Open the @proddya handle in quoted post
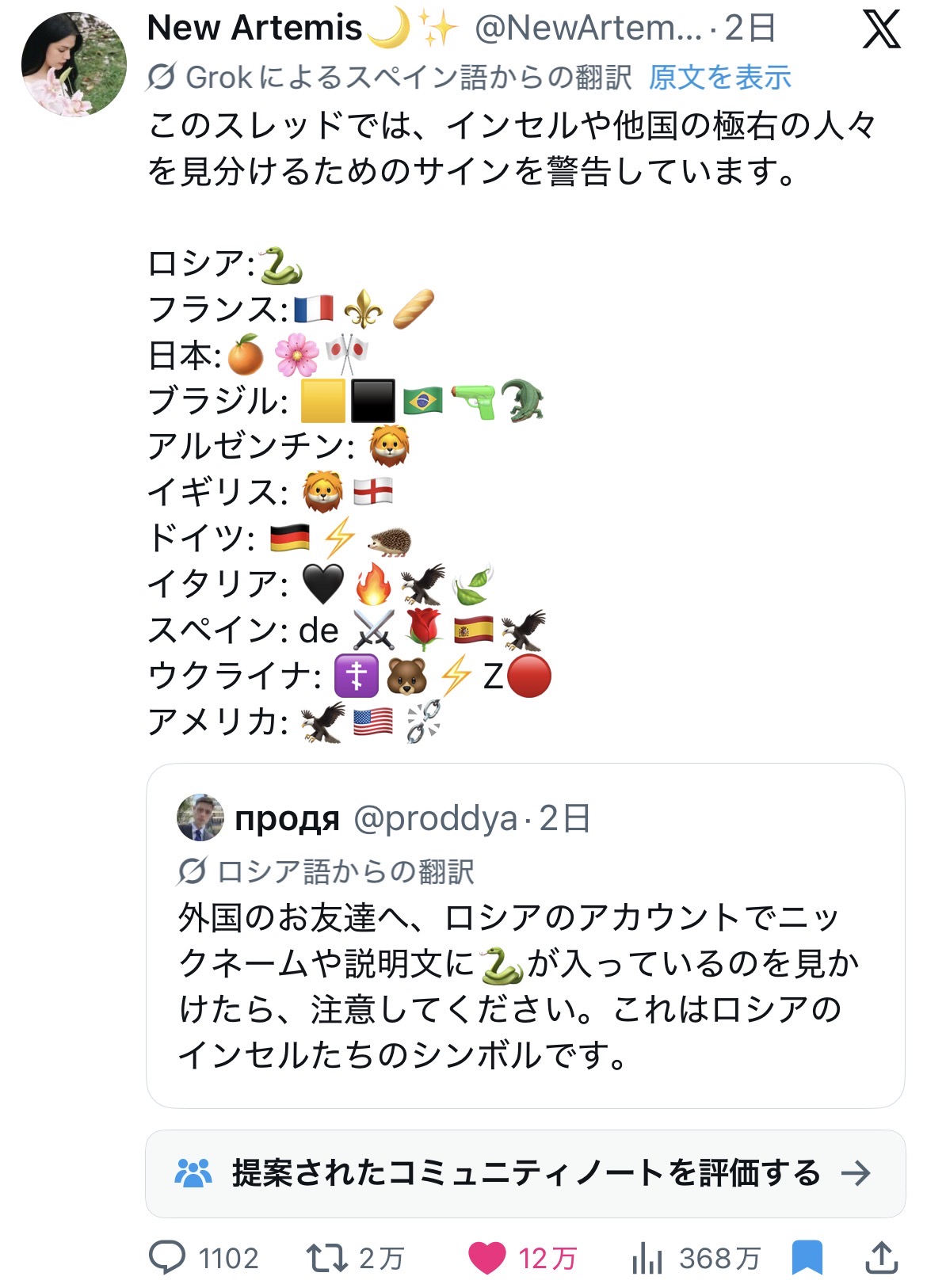 [435, 818]
